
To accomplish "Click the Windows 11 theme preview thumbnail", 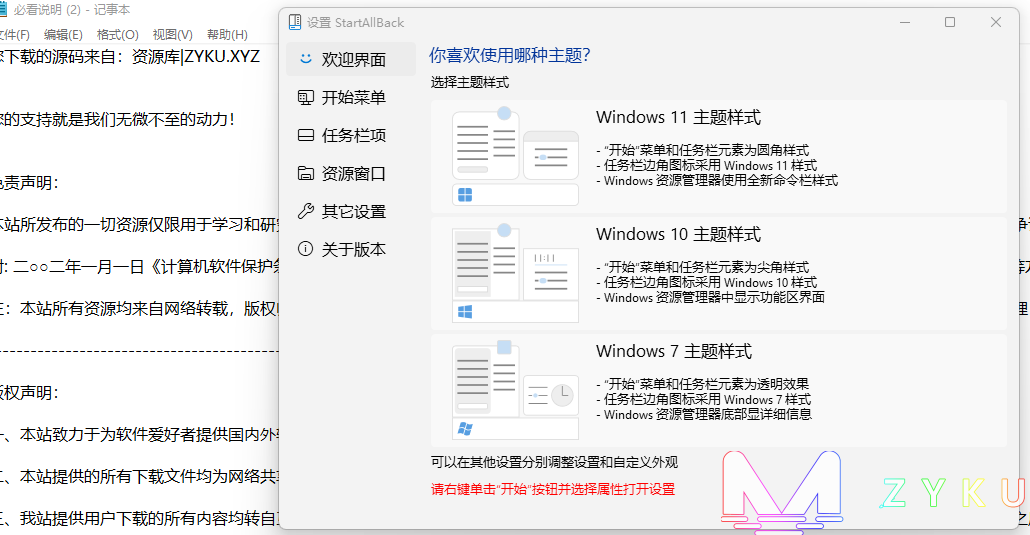I will pos(516,156).
